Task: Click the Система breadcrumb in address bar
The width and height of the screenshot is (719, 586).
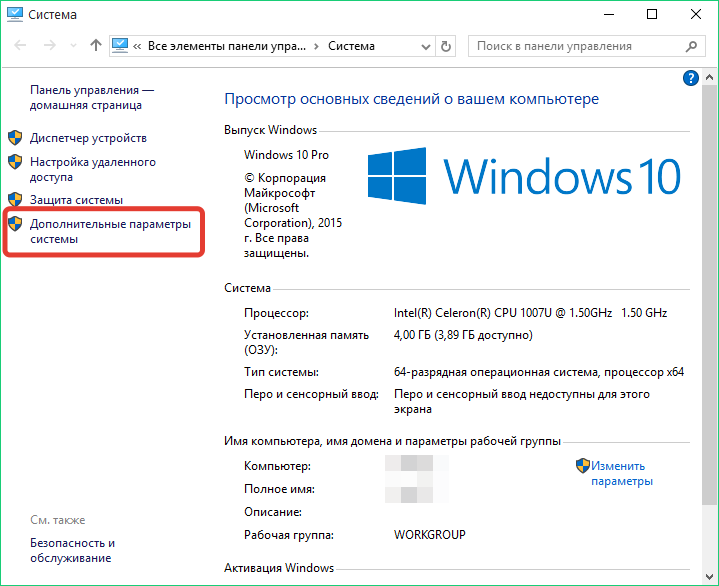Action: coord(351,46)
